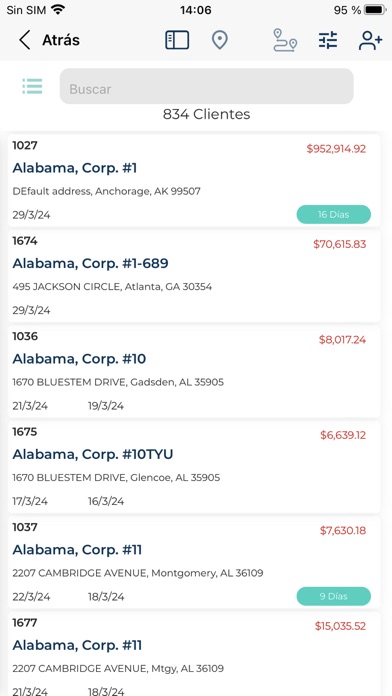
Task: Tap the Atrás label text
Action: 61,40
